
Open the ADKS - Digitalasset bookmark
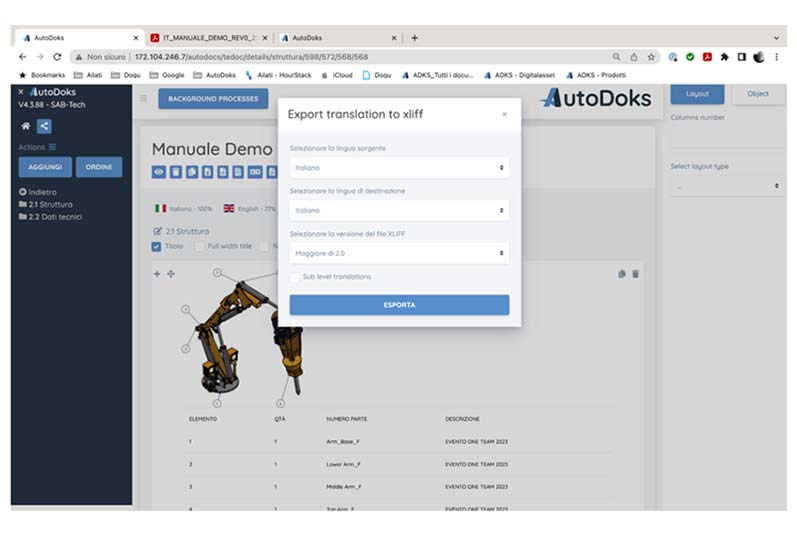click(519, 75)
